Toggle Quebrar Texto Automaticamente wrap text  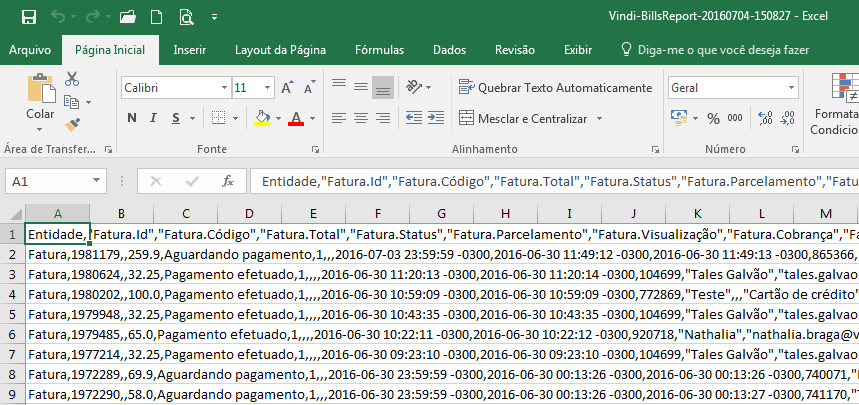(555, 88)
